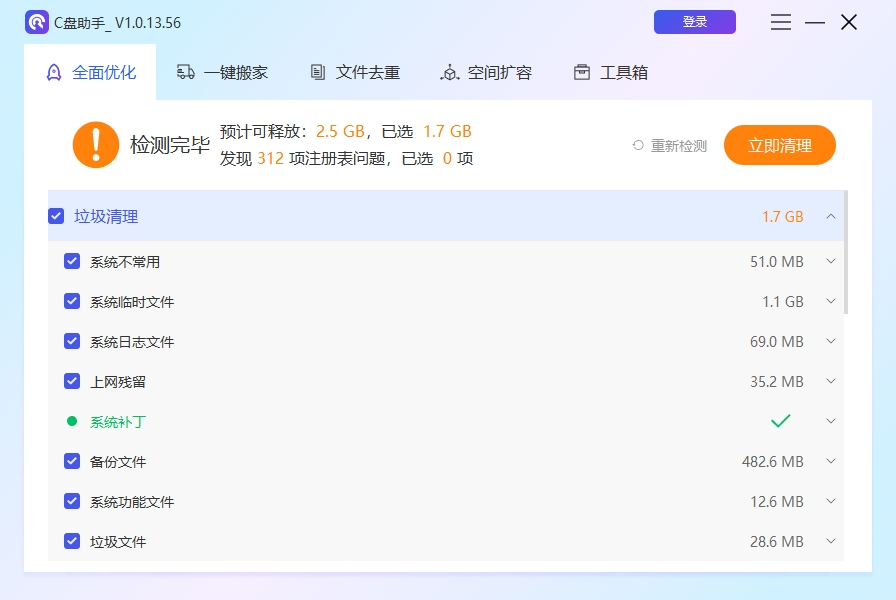896x600 pixels.
Task: Click the 2.5 GB releasable value
Action: point(340,131)
